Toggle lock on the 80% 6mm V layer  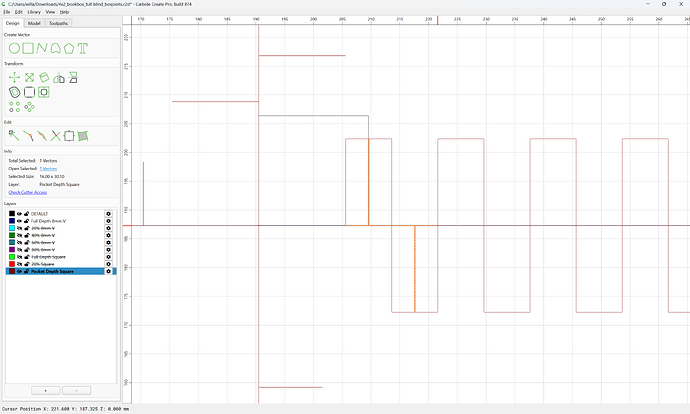(26, 250)
